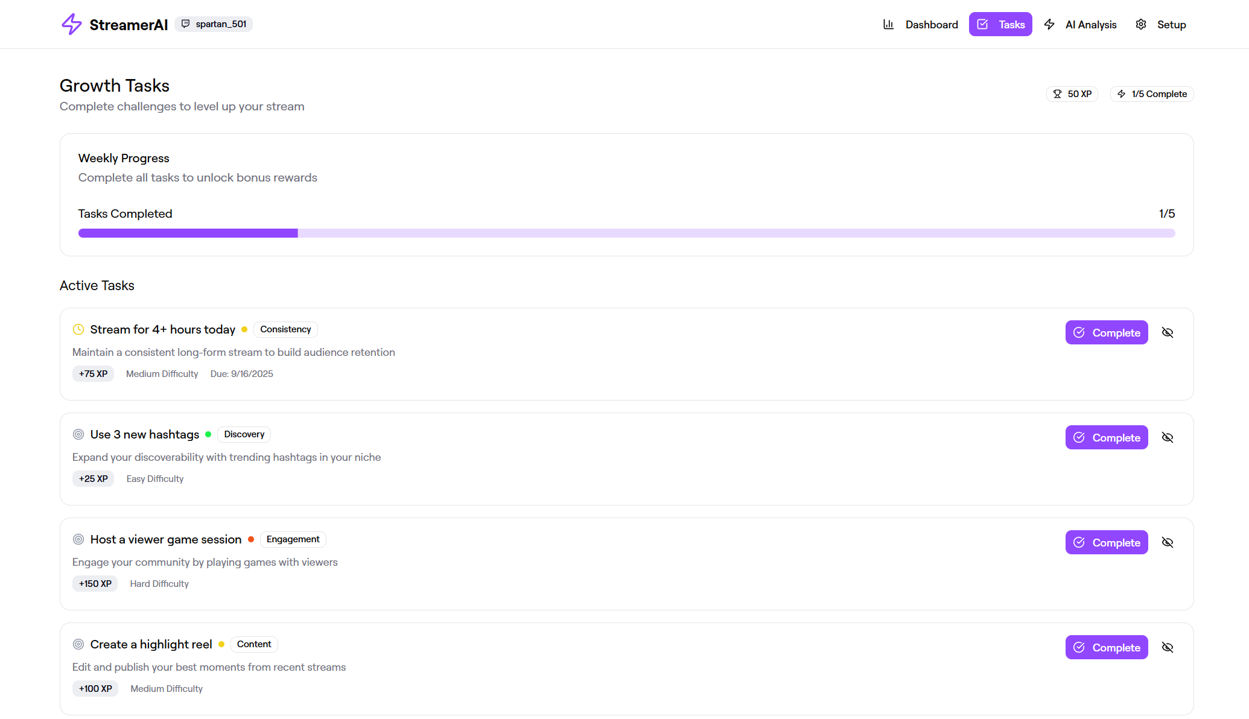1249x719 pixels.
Task: Hide the Use 3 new hashtags task
Action: coord(1167,437)
